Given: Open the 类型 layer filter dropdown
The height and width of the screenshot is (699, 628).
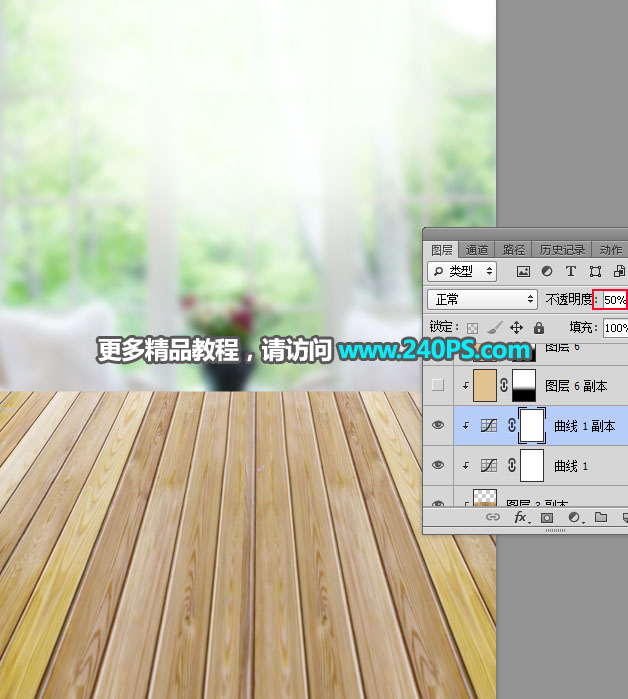Looking at the screenshot, I should click(x=462, y=271).
